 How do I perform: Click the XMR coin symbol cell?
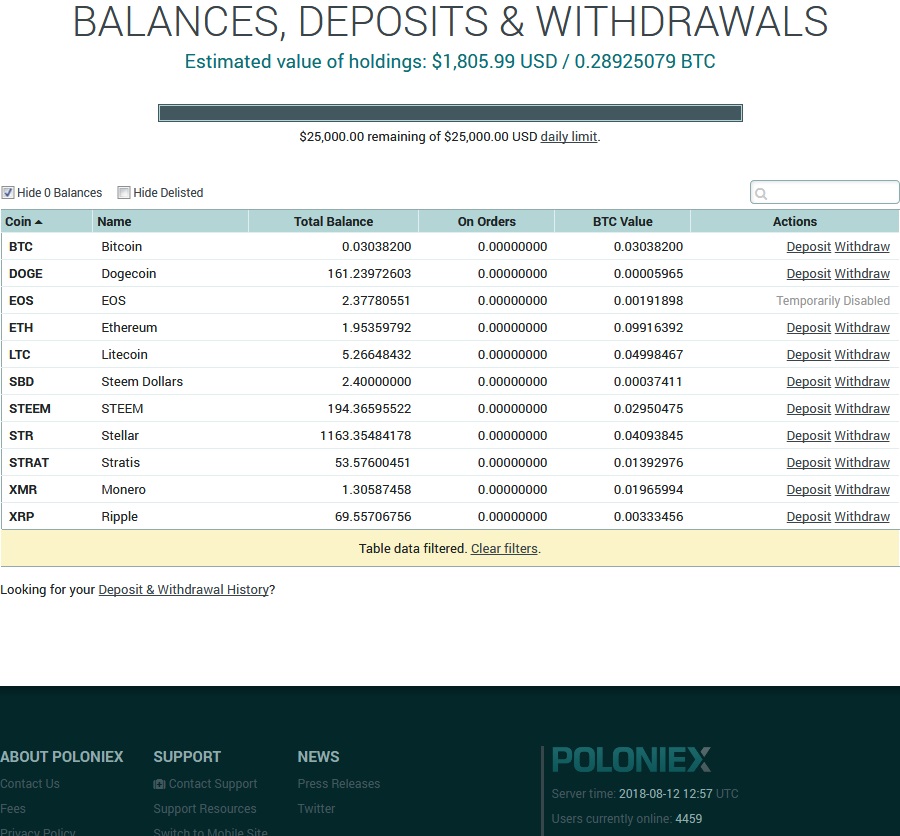pyautogui.click(x=23, y=490)
